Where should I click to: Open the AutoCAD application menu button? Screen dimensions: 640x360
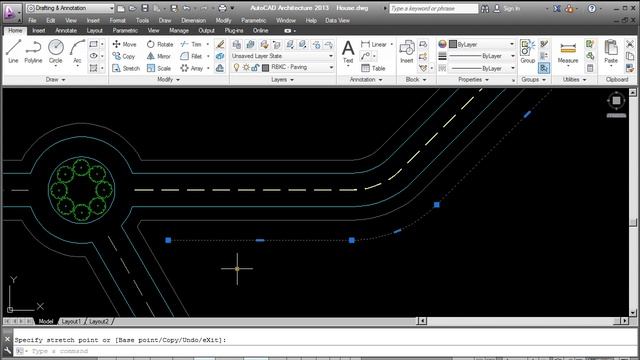[11, 13]
